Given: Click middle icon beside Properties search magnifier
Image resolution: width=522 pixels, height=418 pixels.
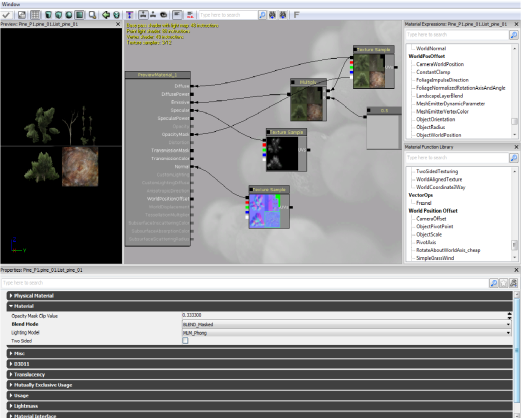Looking at the screenshot, I should 504,283.
